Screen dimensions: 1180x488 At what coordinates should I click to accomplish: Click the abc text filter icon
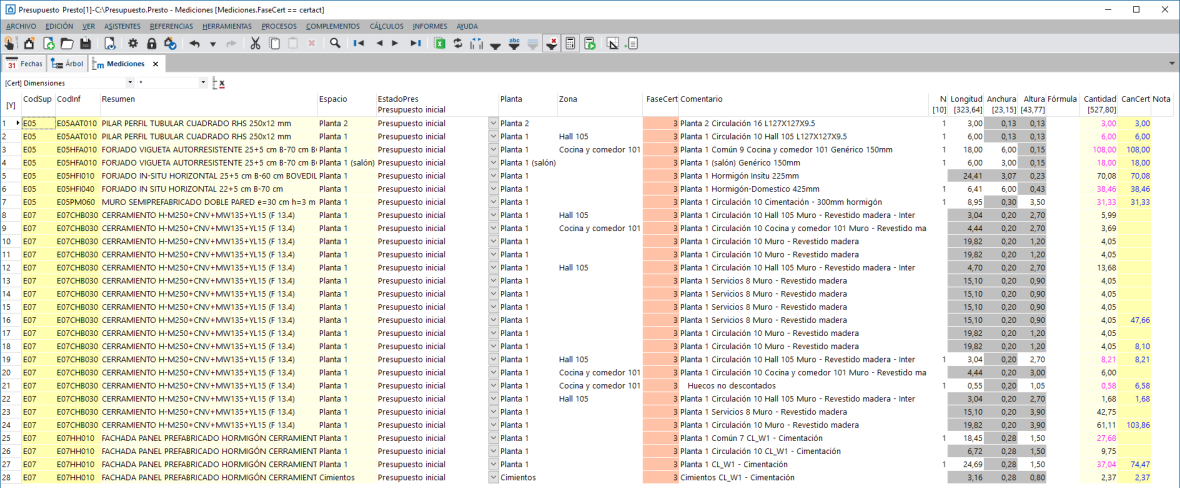coord(515,44)
